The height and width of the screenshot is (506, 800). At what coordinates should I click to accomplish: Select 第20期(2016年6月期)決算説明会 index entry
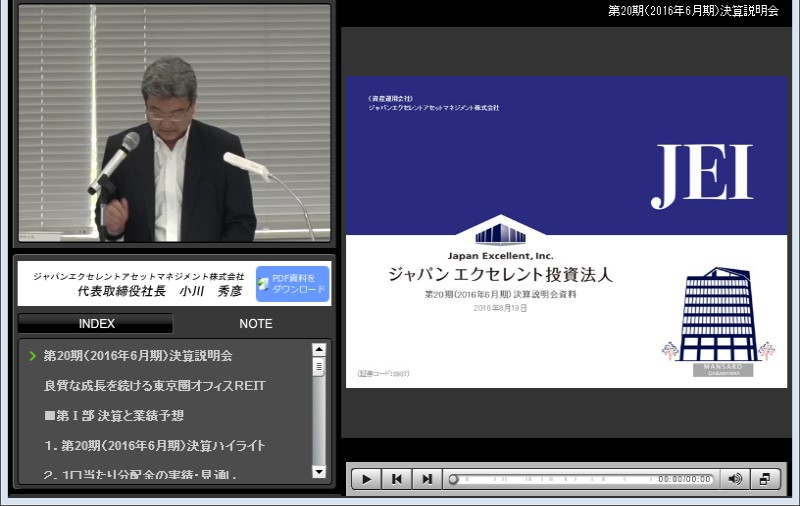(138, 356)
